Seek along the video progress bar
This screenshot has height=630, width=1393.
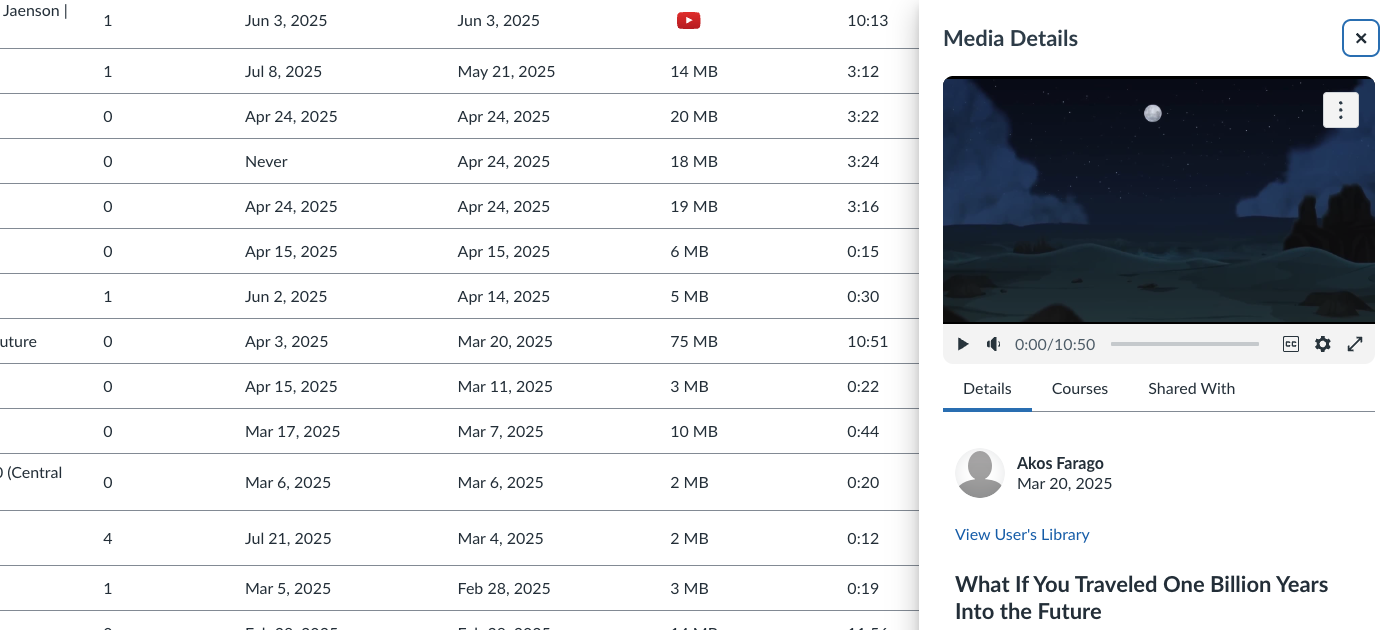pos(1185,343)
